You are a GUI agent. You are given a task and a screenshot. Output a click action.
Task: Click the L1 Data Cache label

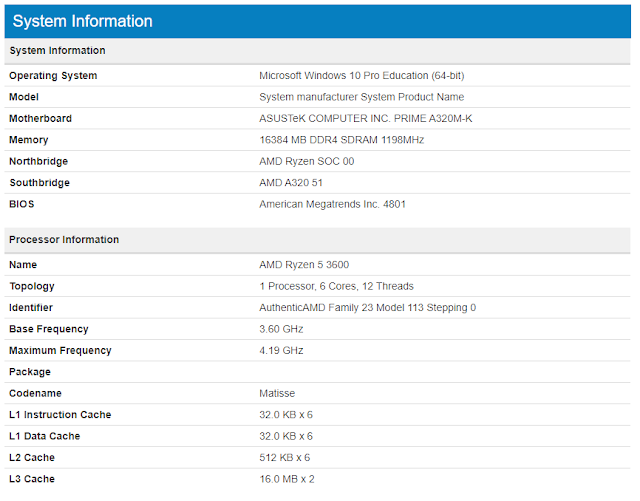44,436
